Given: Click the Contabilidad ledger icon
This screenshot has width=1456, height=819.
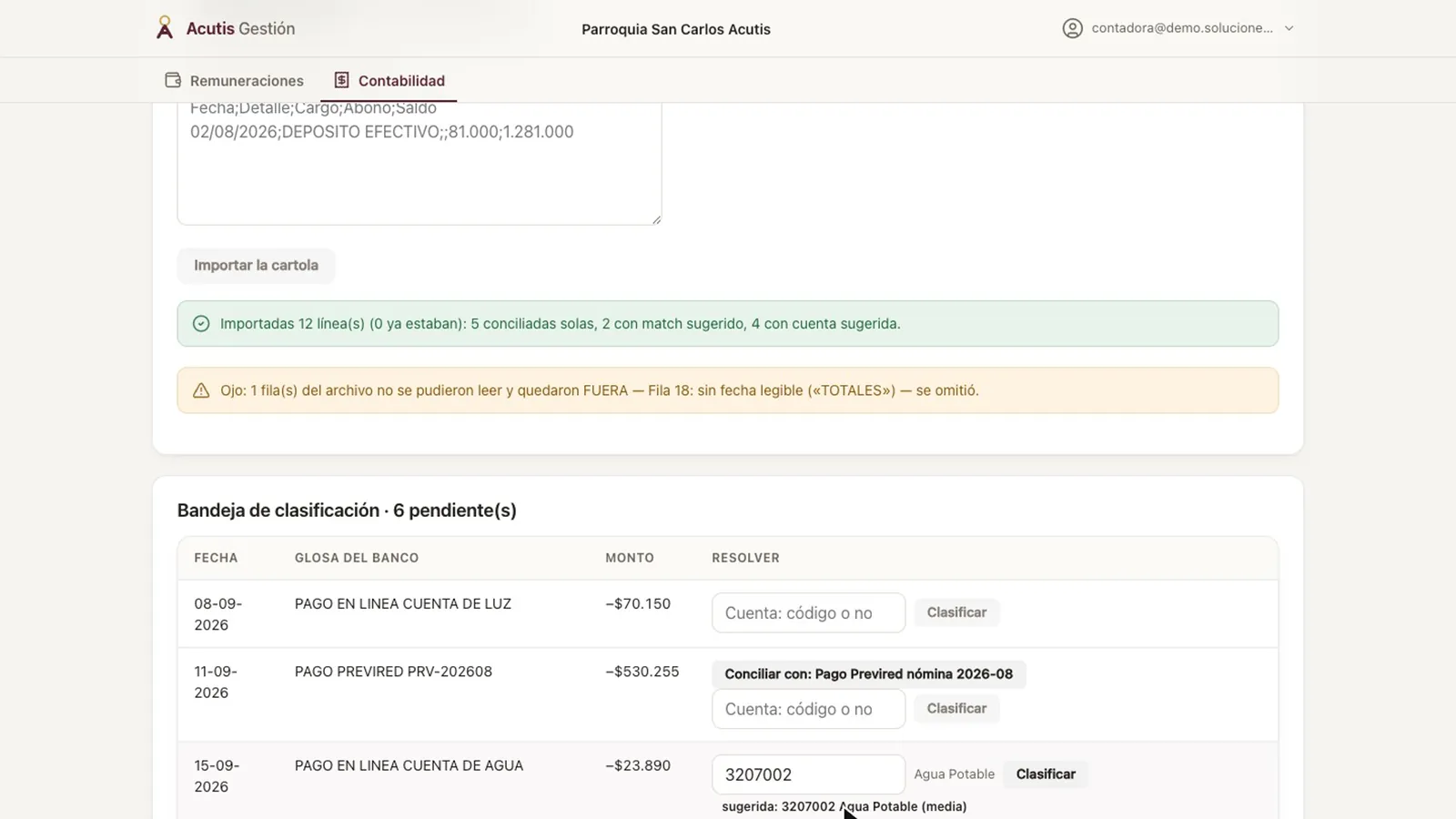Looking at the screenshot, I should (341, 80).
